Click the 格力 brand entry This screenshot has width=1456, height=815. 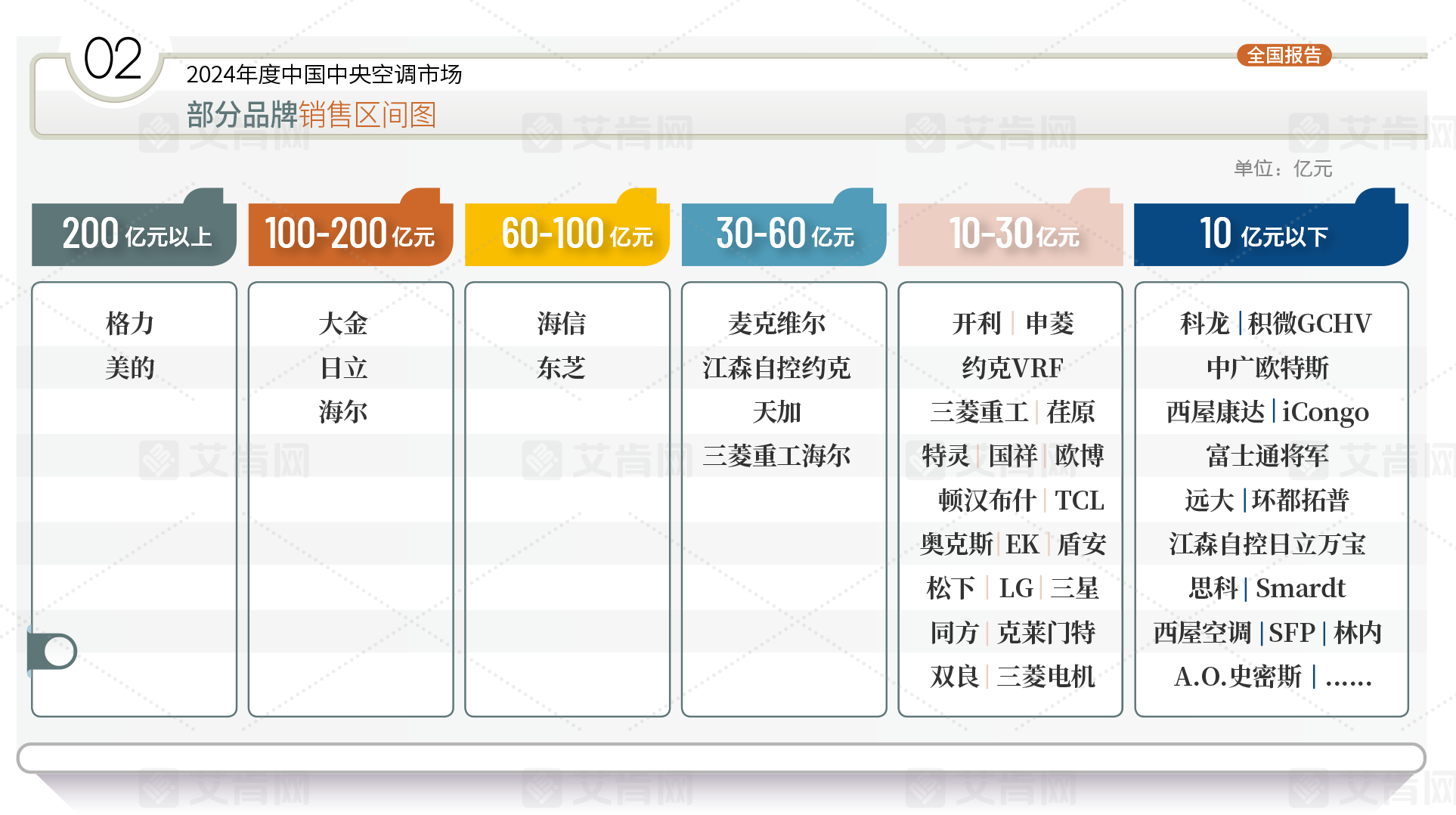(x=130, y=324)
